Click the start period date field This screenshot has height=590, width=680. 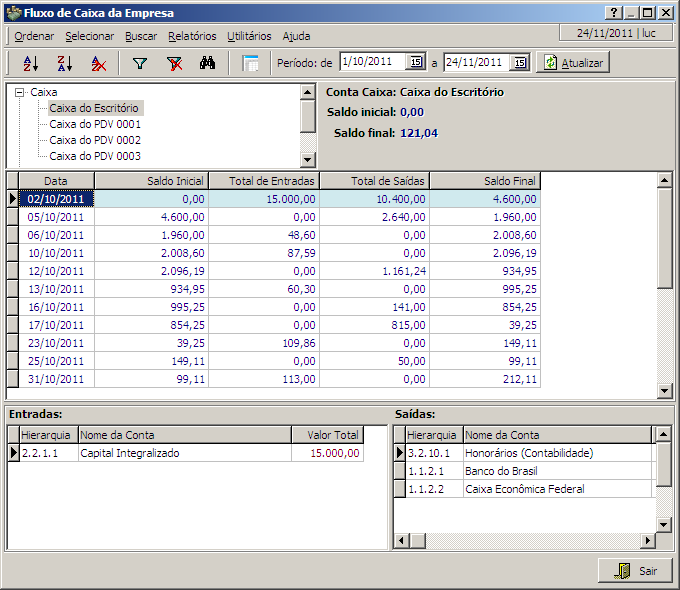click(372, 62)
